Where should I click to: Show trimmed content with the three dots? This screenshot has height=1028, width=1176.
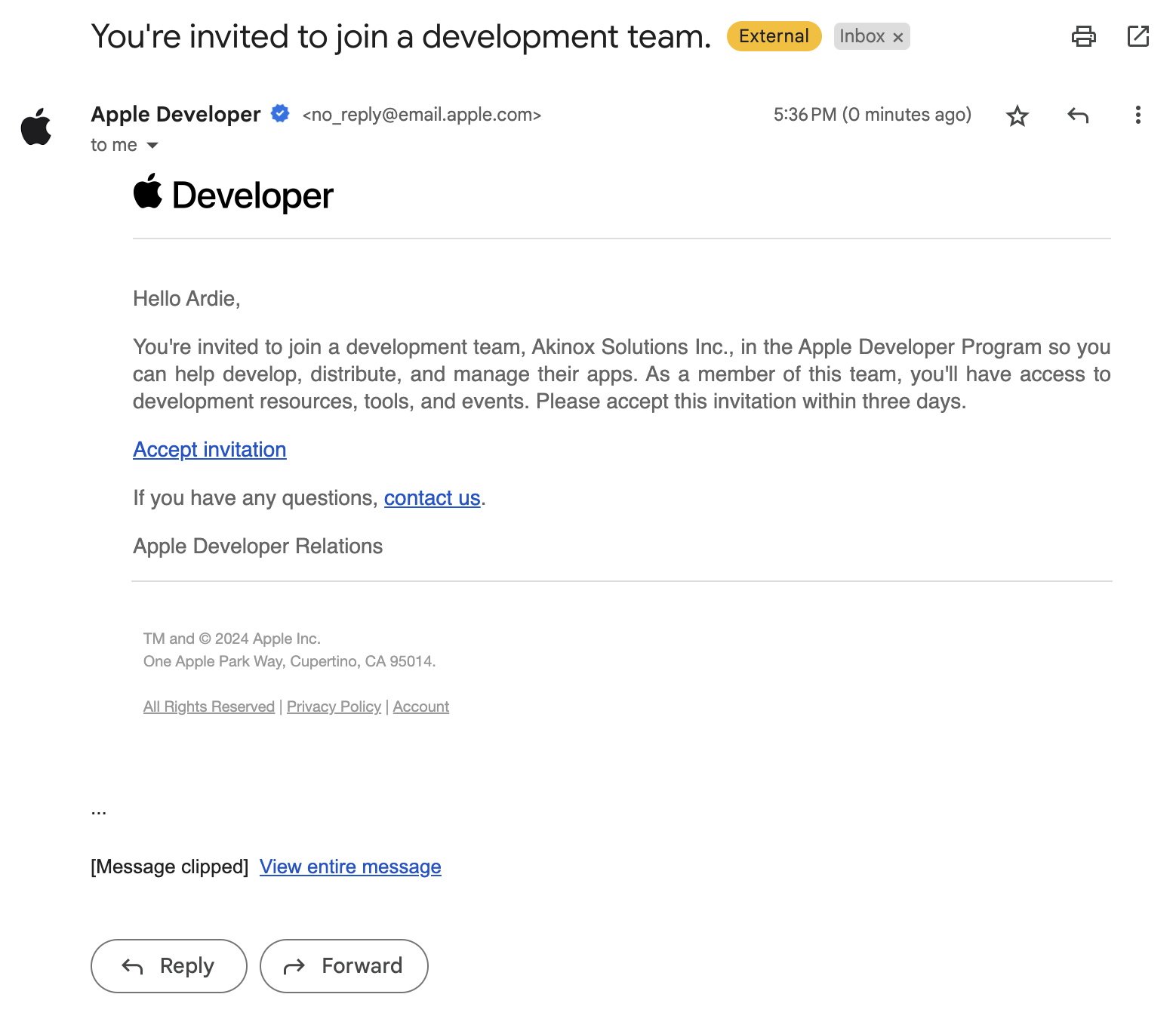pyautogui.click(x=99, y=812)
